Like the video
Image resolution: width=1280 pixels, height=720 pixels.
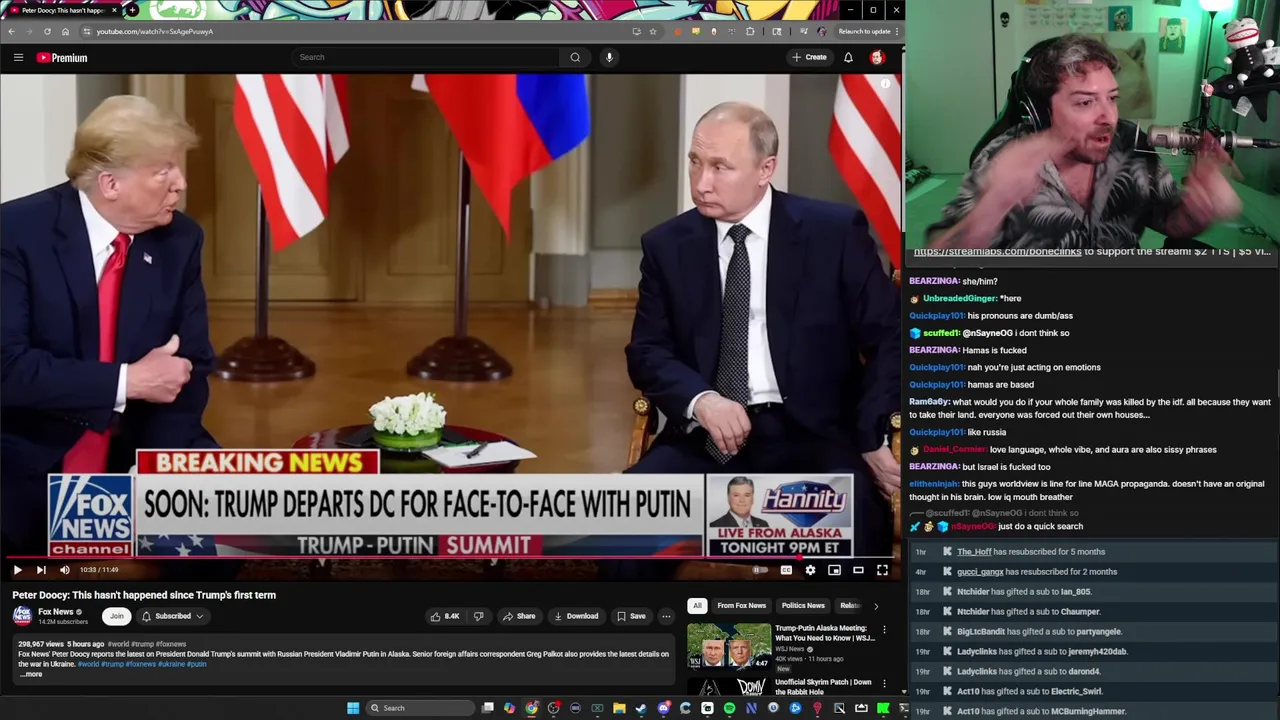coord(445,616)
